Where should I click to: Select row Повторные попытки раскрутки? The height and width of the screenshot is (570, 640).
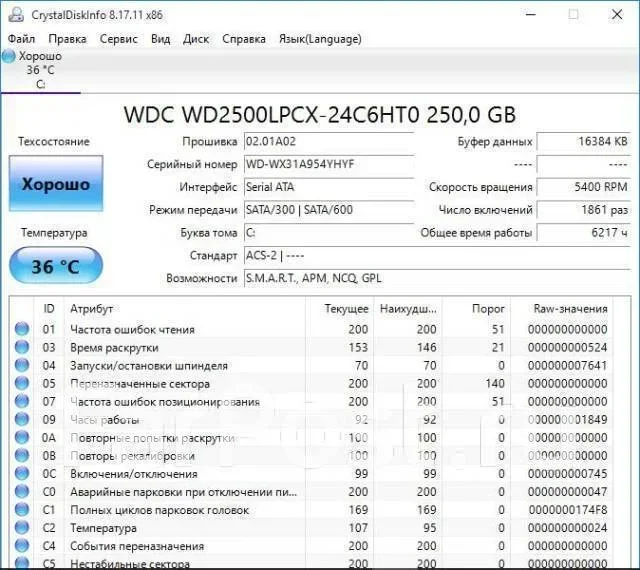coord(311,438)
